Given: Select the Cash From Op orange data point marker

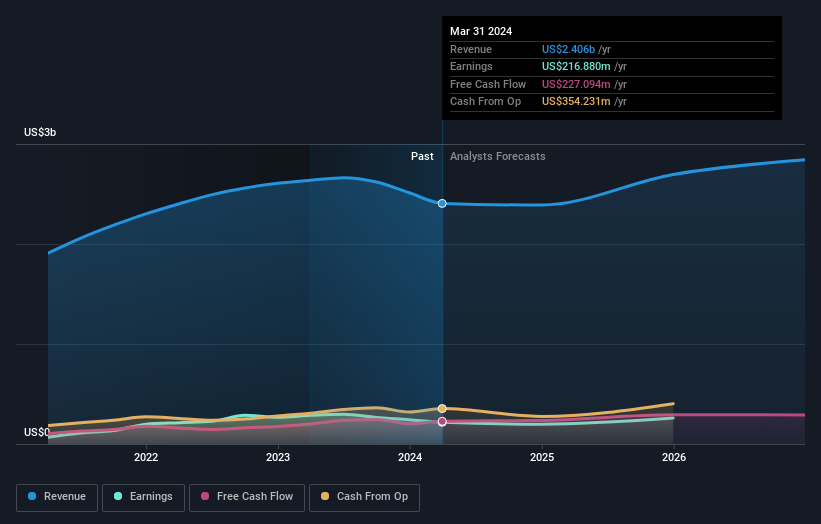Looking at the screenshot, I should [x=442, y=408].
